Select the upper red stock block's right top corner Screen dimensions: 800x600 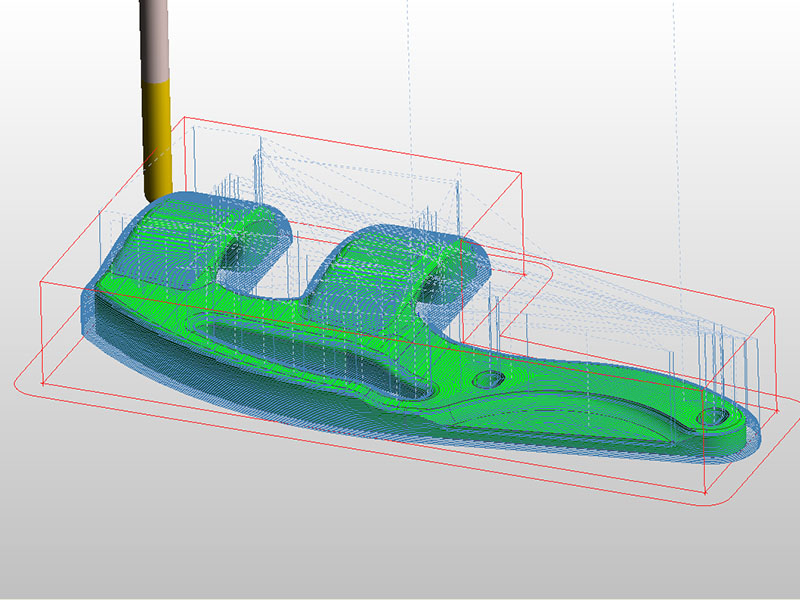point(523,171)
